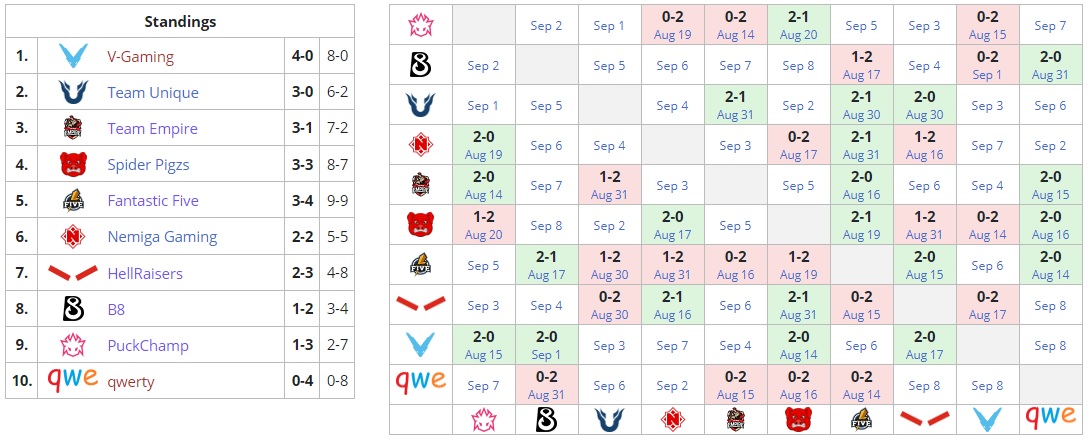The height and width of the screenshot is (438, 1088).
Task: Open the Team Unique team page link
Action: click(x=153, y=93)
